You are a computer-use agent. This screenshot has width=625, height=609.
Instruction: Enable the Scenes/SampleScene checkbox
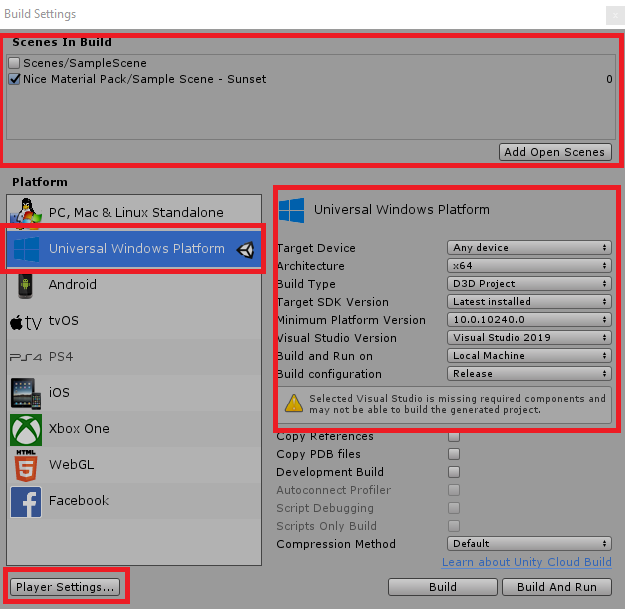pyautogui.click(x=14, y=63)
